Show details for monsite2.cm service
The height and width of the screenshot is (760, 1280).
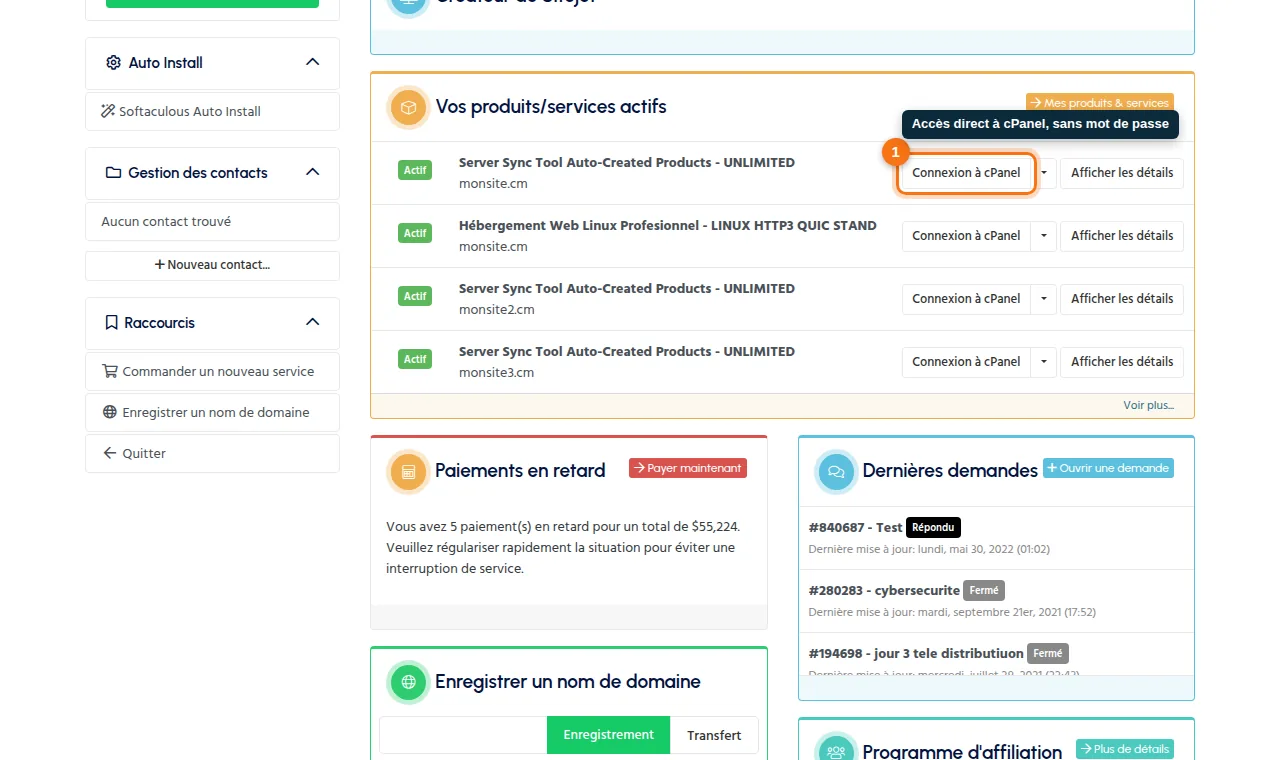coord(1122,299)
